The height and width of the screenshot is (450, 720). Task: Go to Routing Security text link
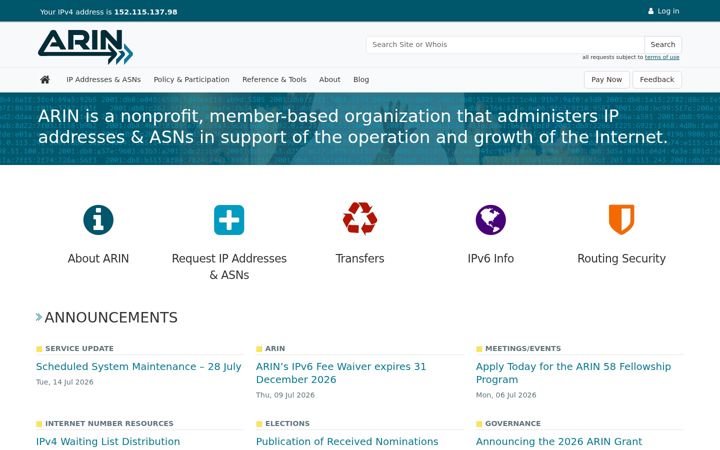point(621,259)
